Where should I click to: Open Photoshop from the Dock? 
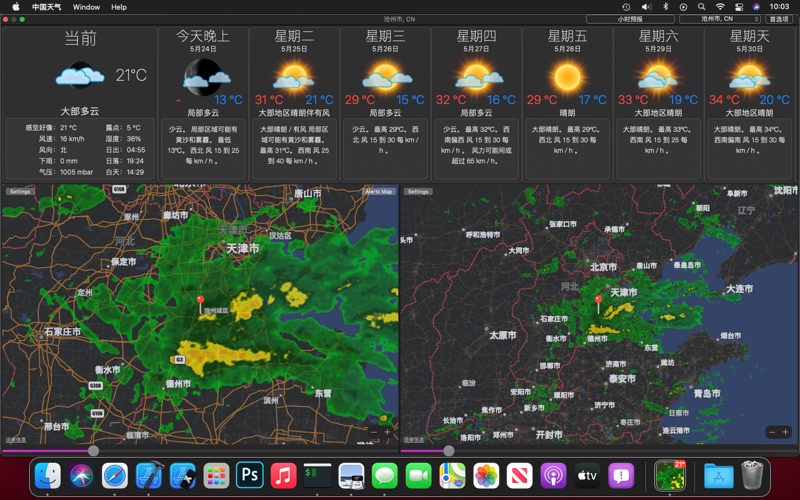click(250, 476)
